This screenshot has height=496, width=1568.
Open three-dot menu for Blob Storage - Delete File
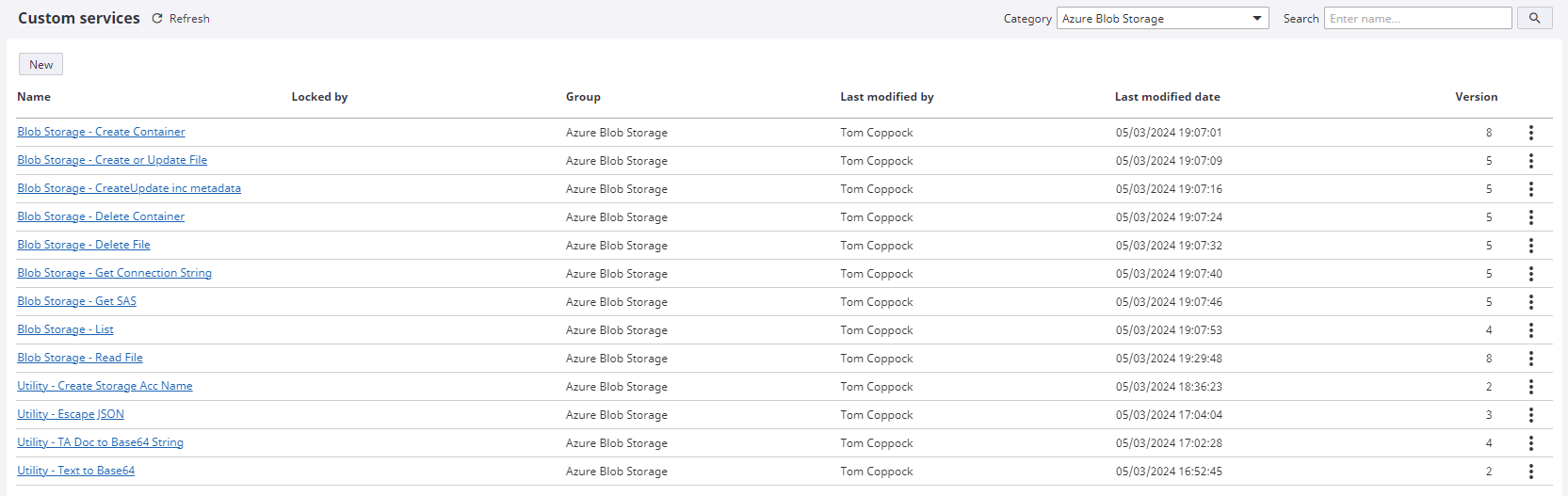coord(1530,246)
